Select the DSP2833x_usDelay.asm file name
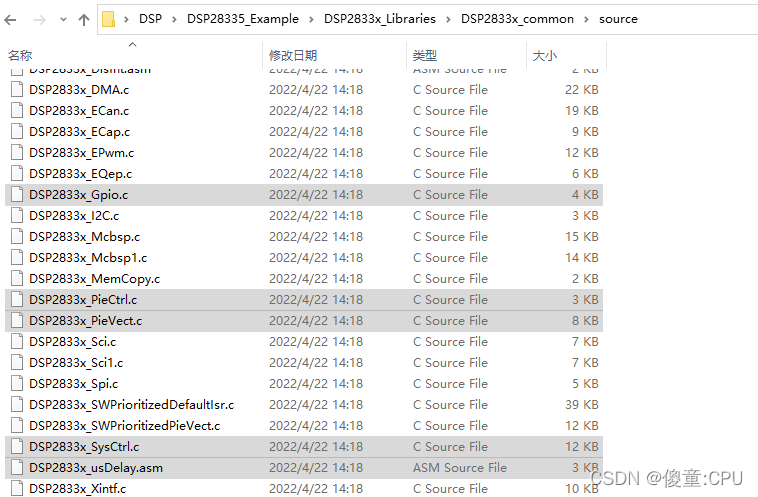Screen dimensions: 758x497 96,468
